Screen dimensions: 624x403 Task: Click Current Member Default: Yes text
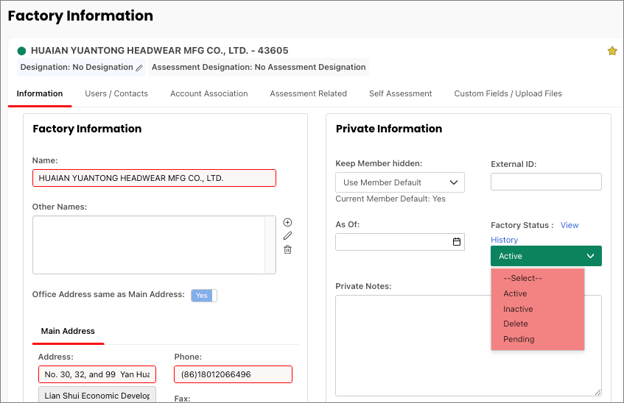click(390, 199)
